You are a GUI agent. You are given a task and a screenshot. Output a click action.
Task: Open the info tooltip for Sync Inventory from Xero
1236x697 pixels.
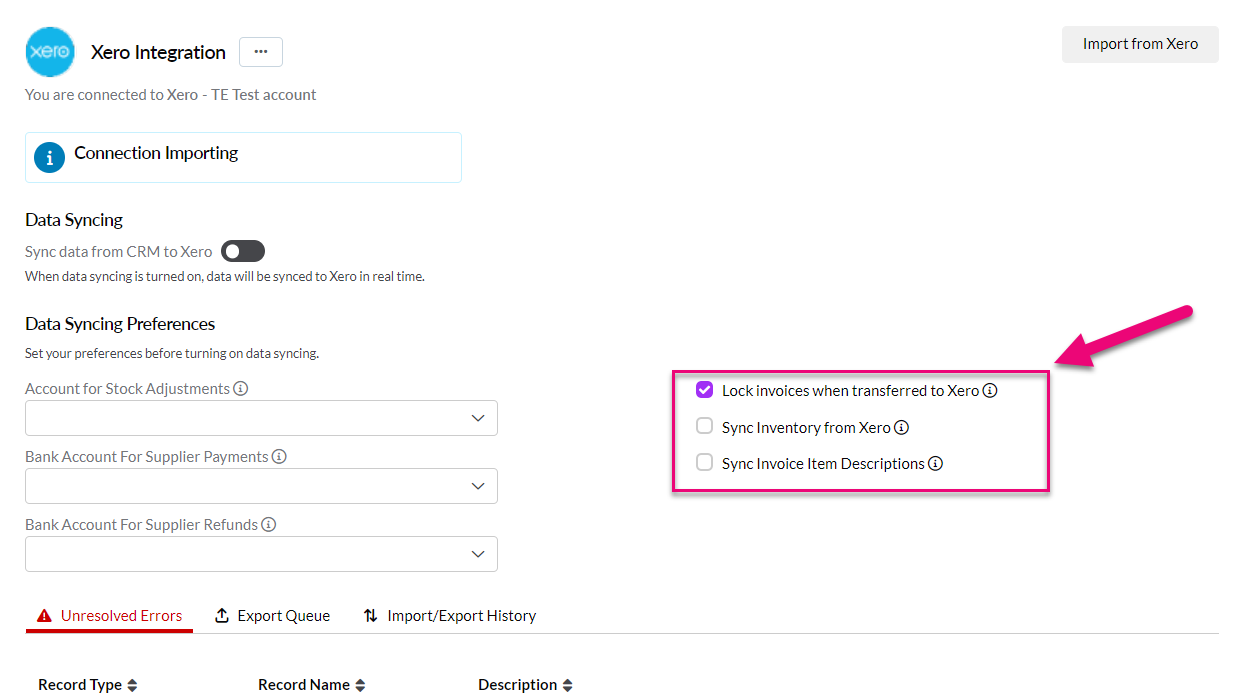902,427
